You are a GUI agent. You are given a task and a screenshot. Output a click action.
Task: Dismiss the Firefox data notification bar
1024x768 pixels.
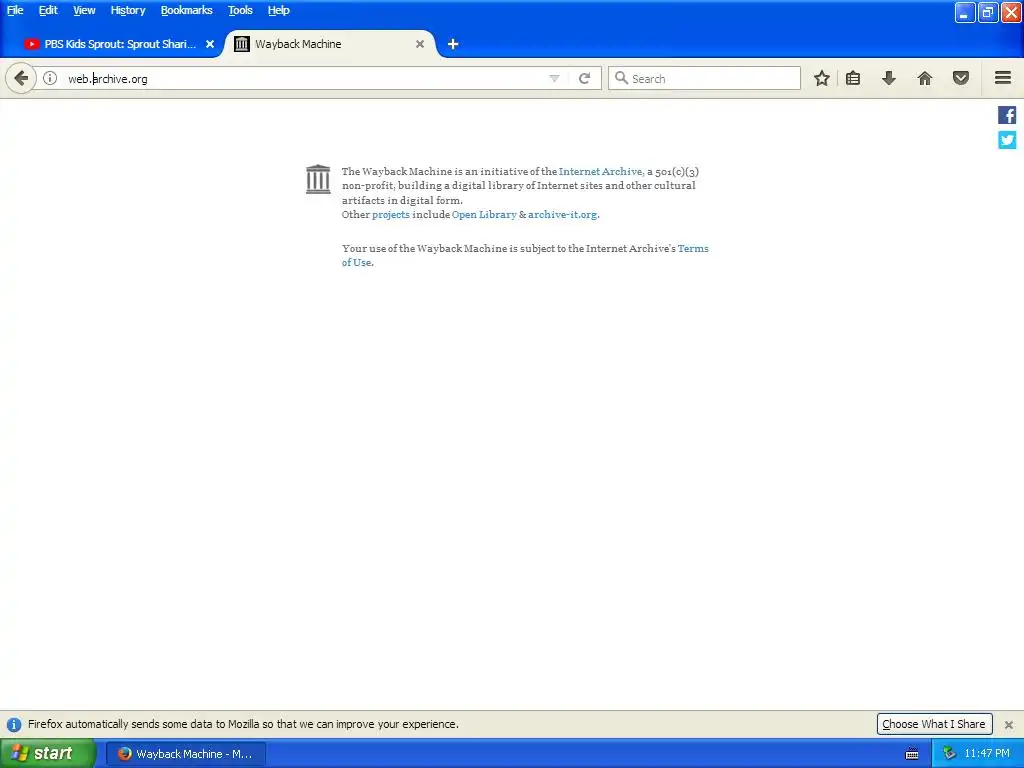coord(1008,724)
